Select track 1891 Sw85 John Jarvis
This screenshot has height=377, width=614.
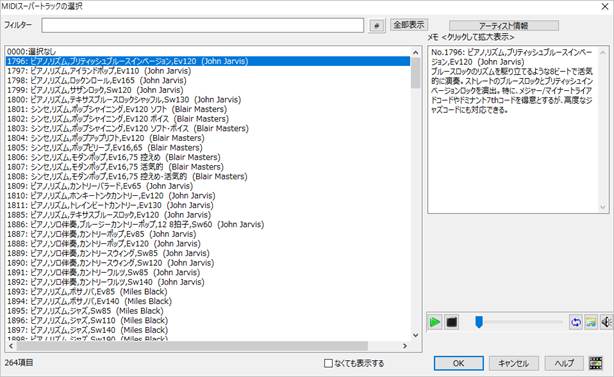coord(208,272)
